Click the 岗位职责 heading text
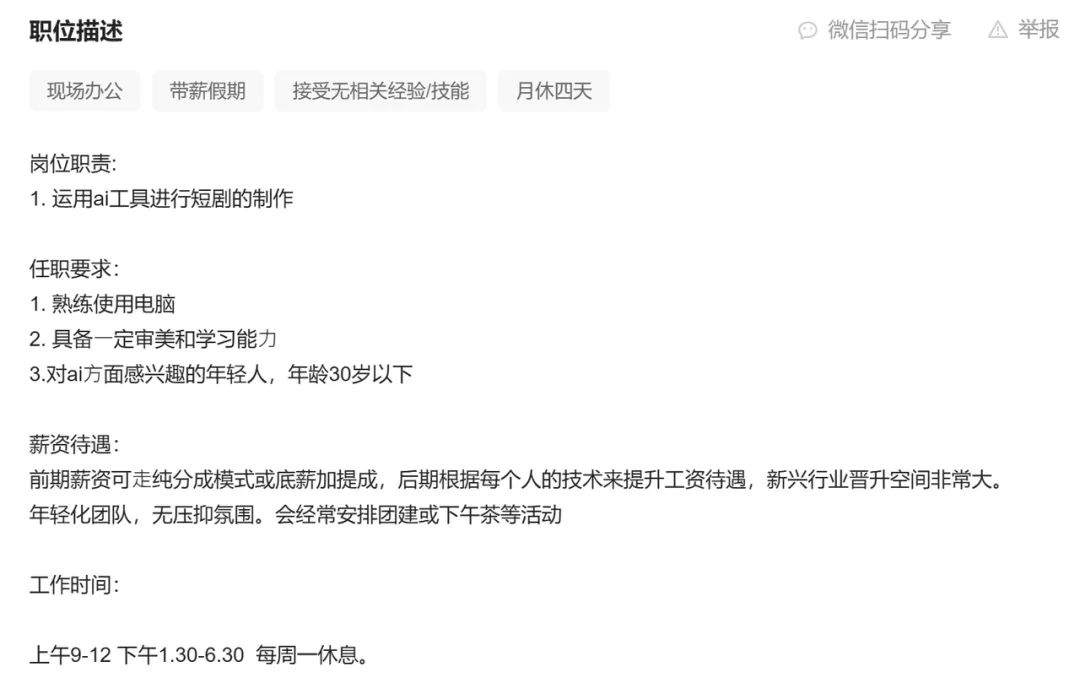Screen dimensions: 1080x689 [x=73, y=164]
